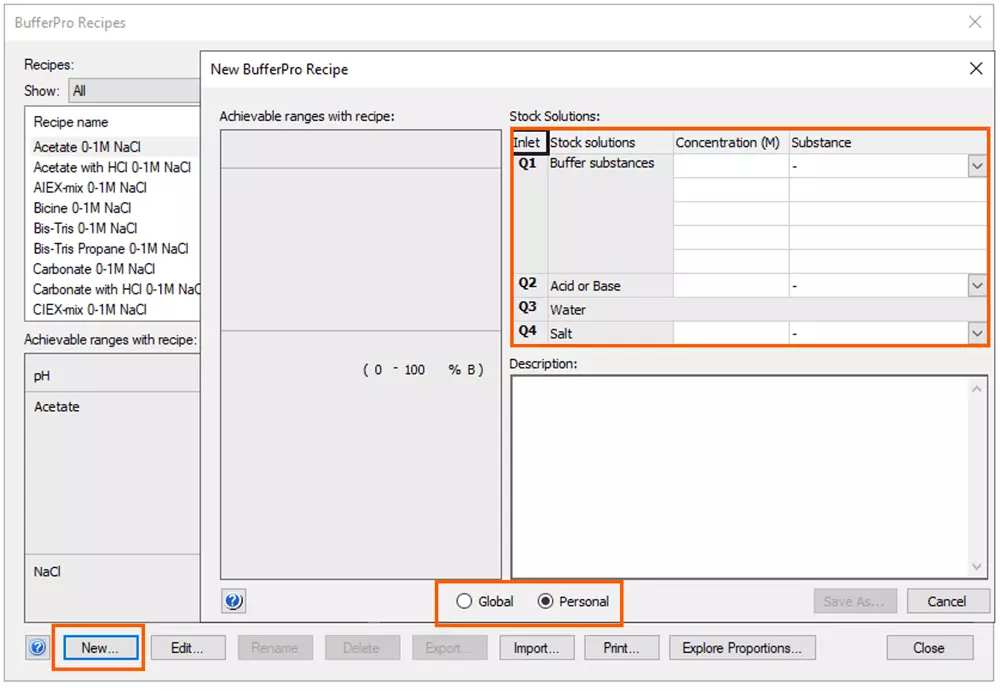Click the Q1 Concentration field
Screen dimensions: 1000x691
point(729,165)
